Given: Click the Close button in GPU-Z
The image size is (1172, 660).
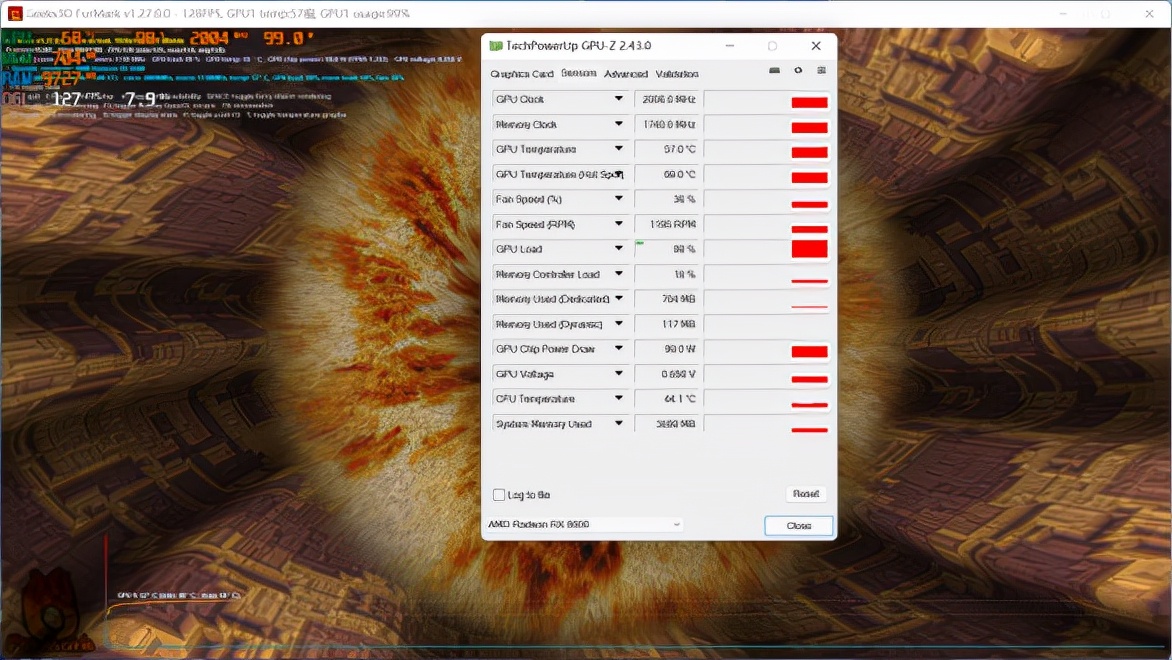Looking at the screenshot, I should pyautogui.click(x=798, y=525).
